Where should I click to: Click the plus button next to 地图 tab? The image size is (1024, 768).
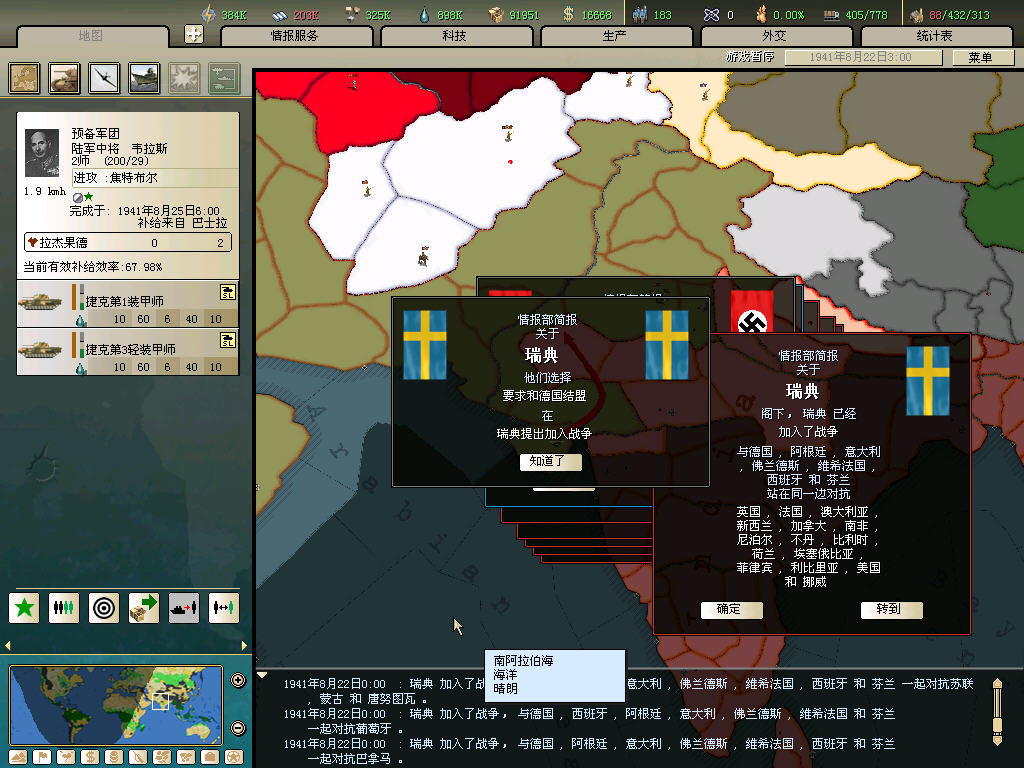point(194,34)
